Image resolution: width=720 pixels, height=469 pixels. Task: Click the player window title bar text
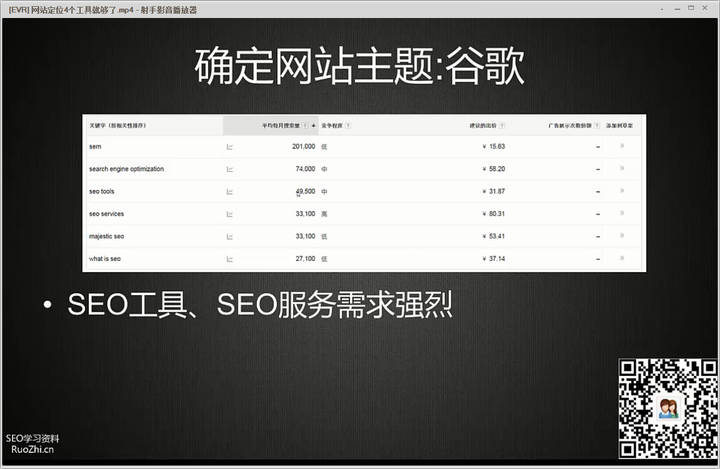pos(103,10)
